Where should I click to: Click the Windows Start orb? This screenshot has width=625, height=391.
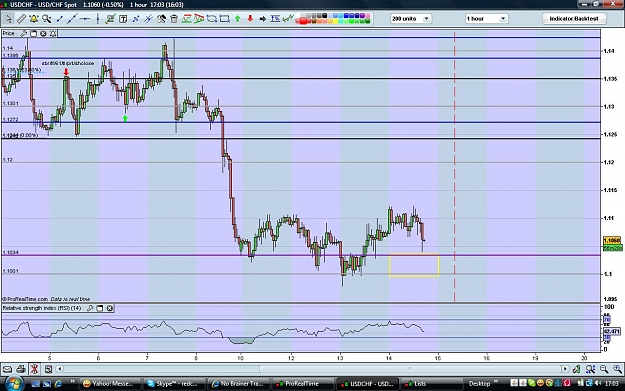(x=14, y=383)
